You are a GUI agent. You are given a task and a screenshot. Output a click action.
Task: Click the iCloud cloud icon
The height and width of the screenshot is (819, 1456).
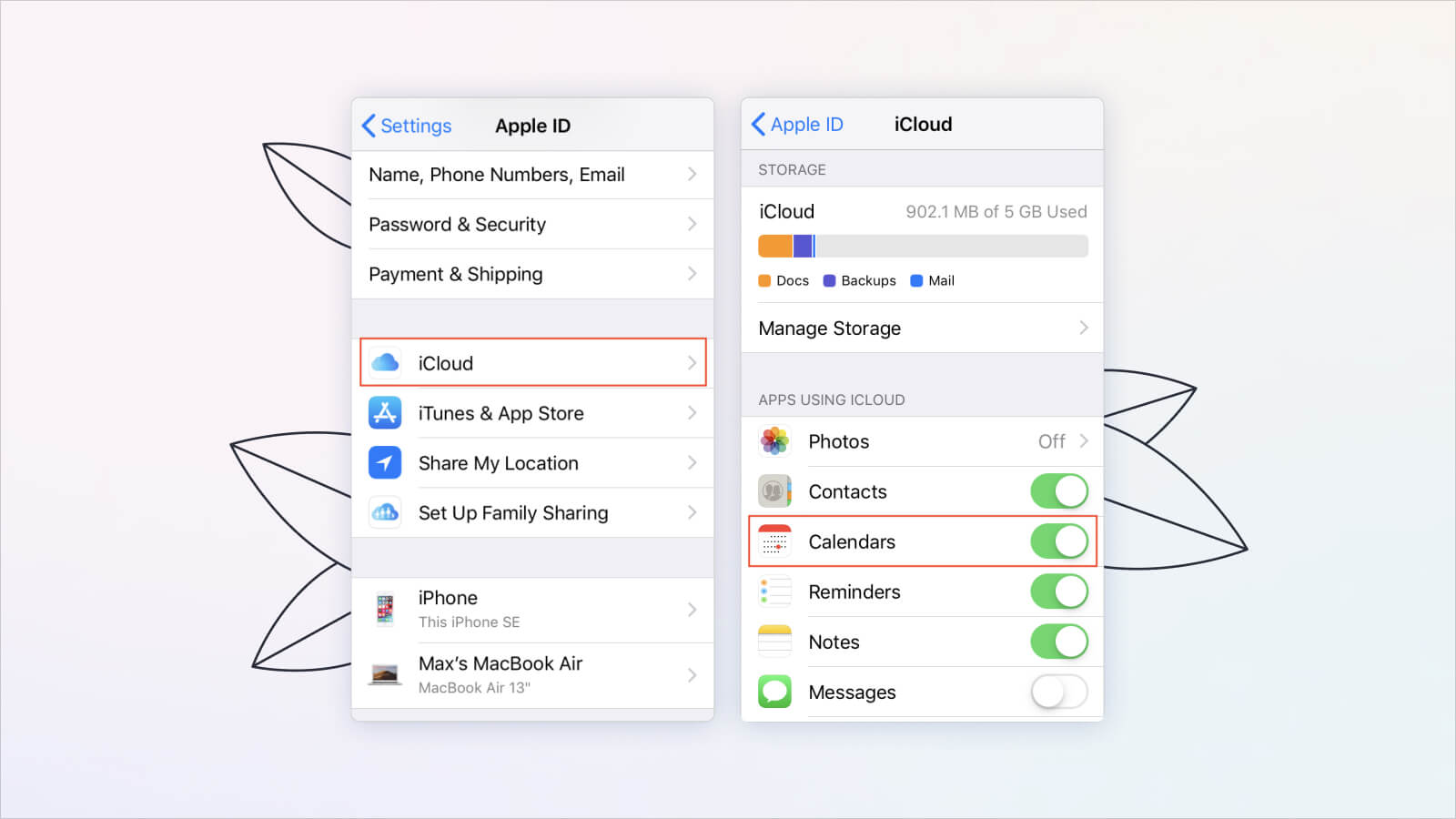[x=385, y=362]
